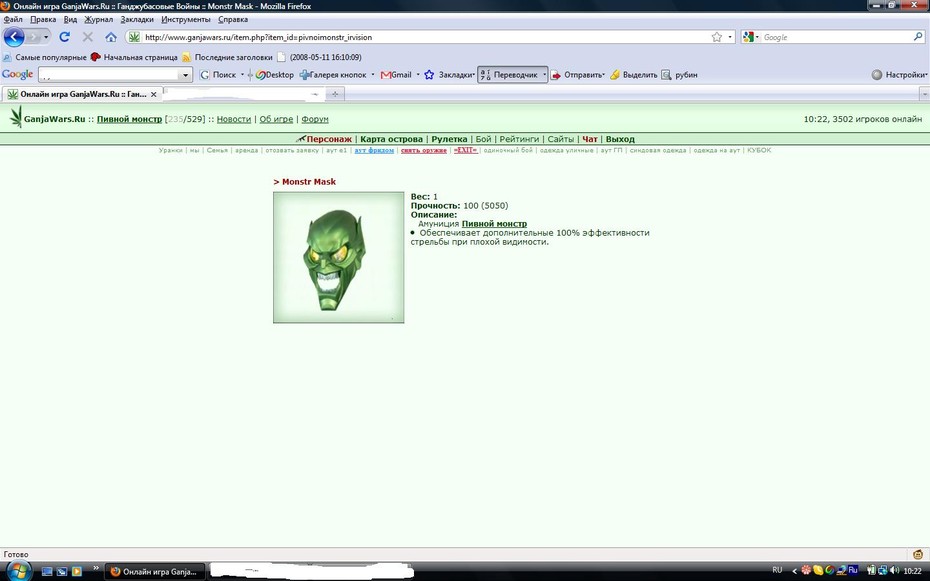
Task: Click снять оружие quick link
Action: click(423, 151)
